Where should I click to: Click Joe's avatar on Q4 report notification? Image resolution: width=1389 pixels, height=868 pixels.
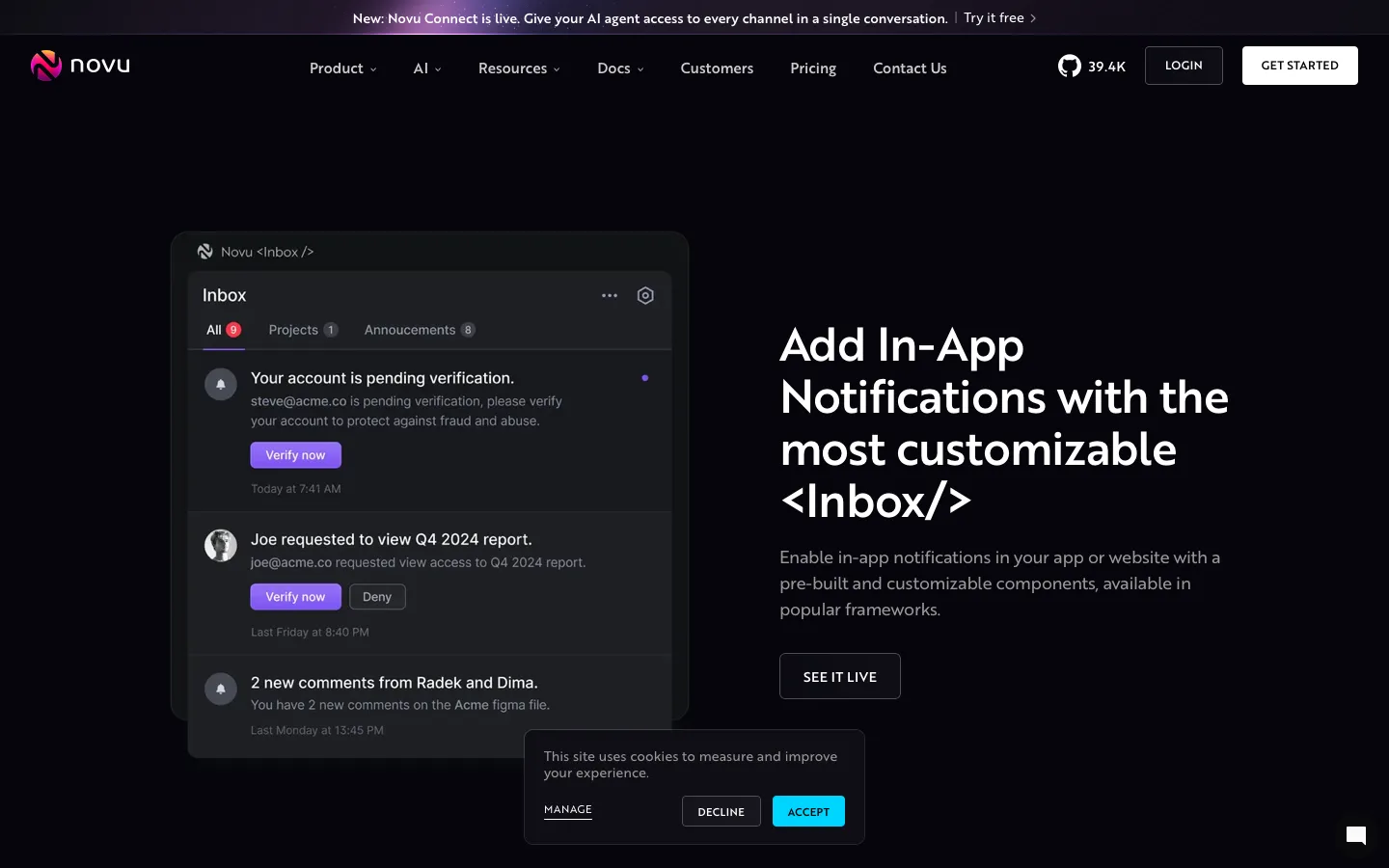pyautogui.click(x=221, y=545)
